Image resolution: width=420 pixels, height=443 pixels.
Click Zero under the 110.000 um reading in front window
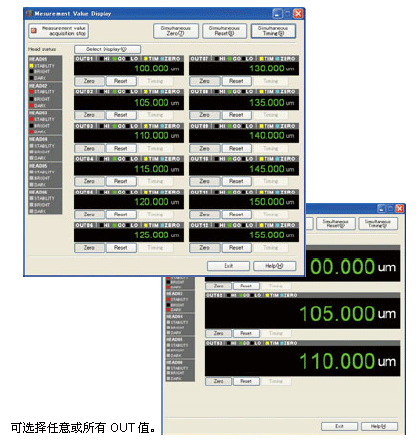pos(89,148)
